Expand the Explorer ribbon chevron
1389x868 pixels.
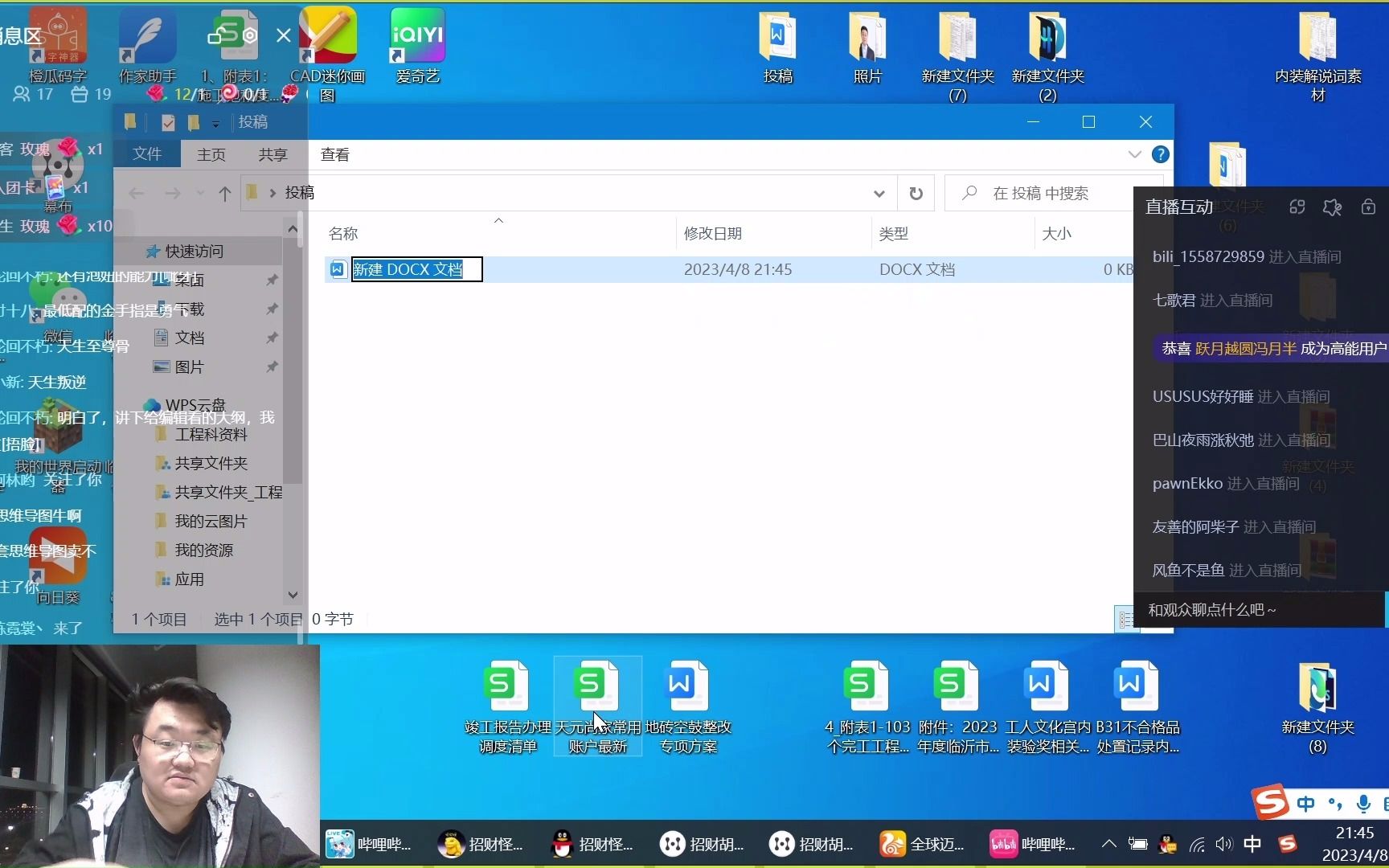click(1134, 154)
